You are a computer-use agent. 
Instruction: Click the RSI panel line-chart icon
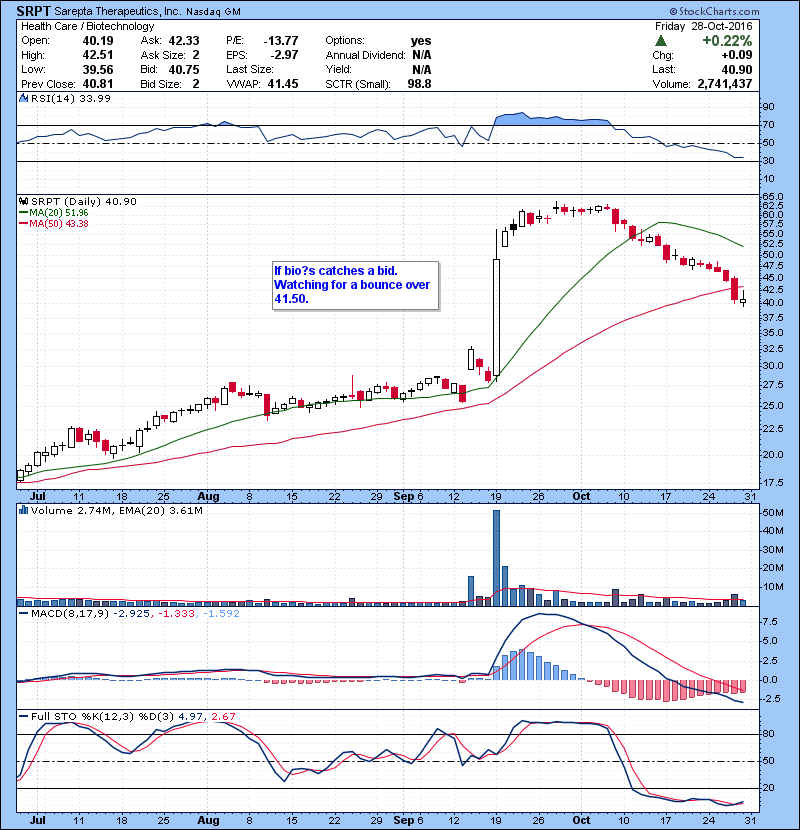click(x=23, y=98)
